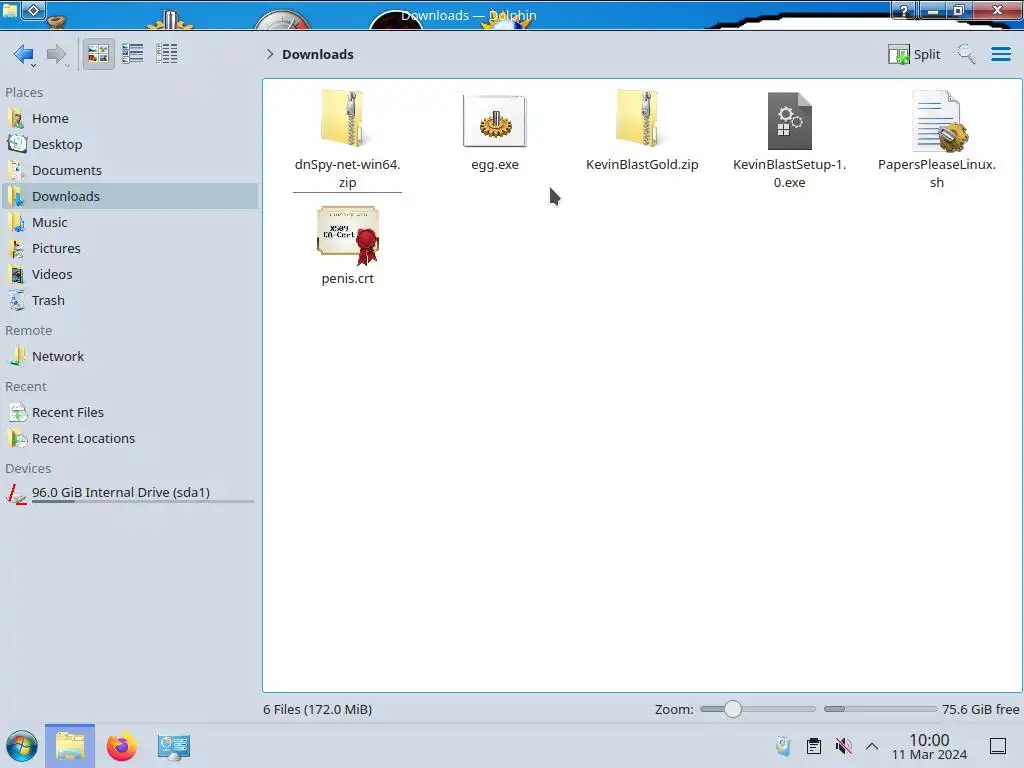1024x768 pixels.
Task: Open Recent Files entry
Action: click(x=130, y=413)
